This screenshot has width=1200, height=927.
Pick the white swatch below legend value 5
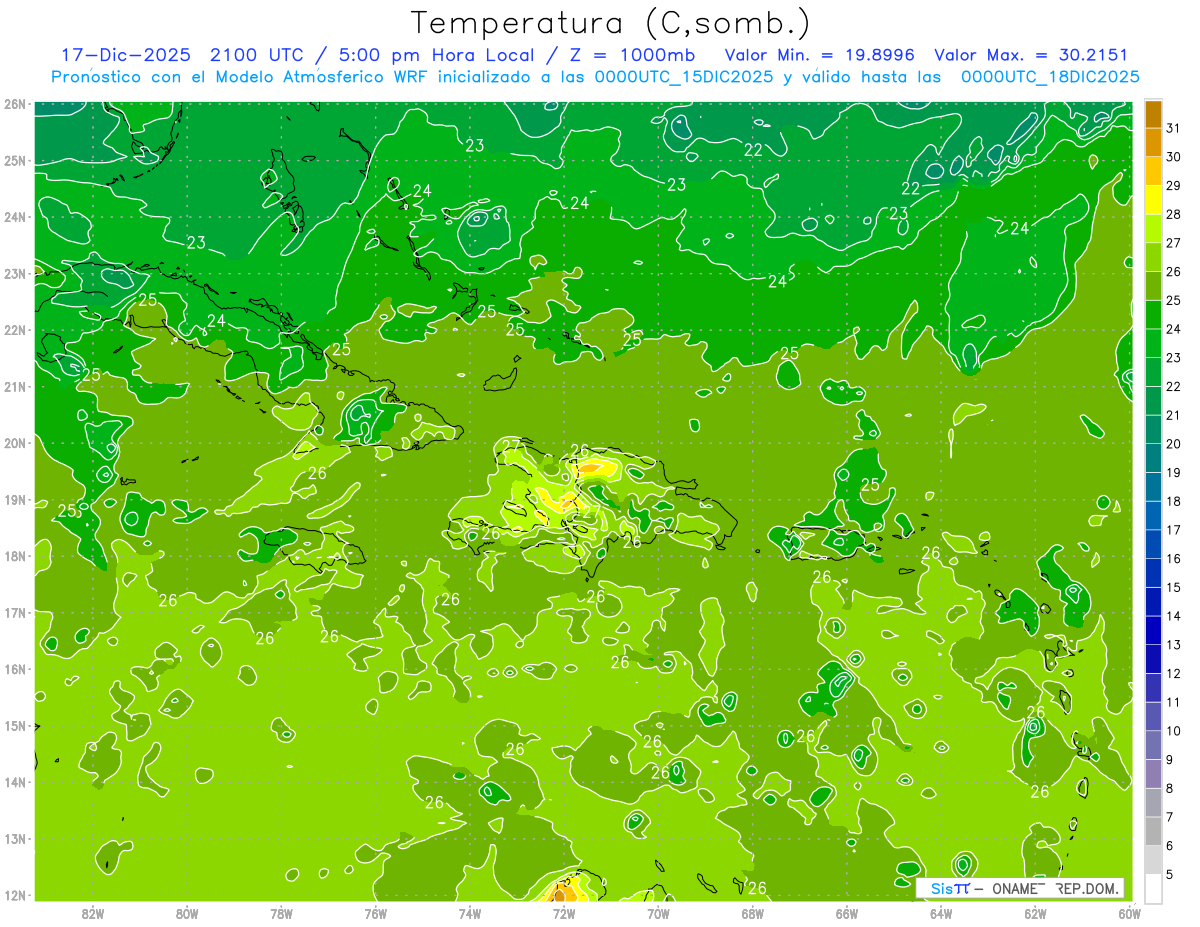(1153, 889)
